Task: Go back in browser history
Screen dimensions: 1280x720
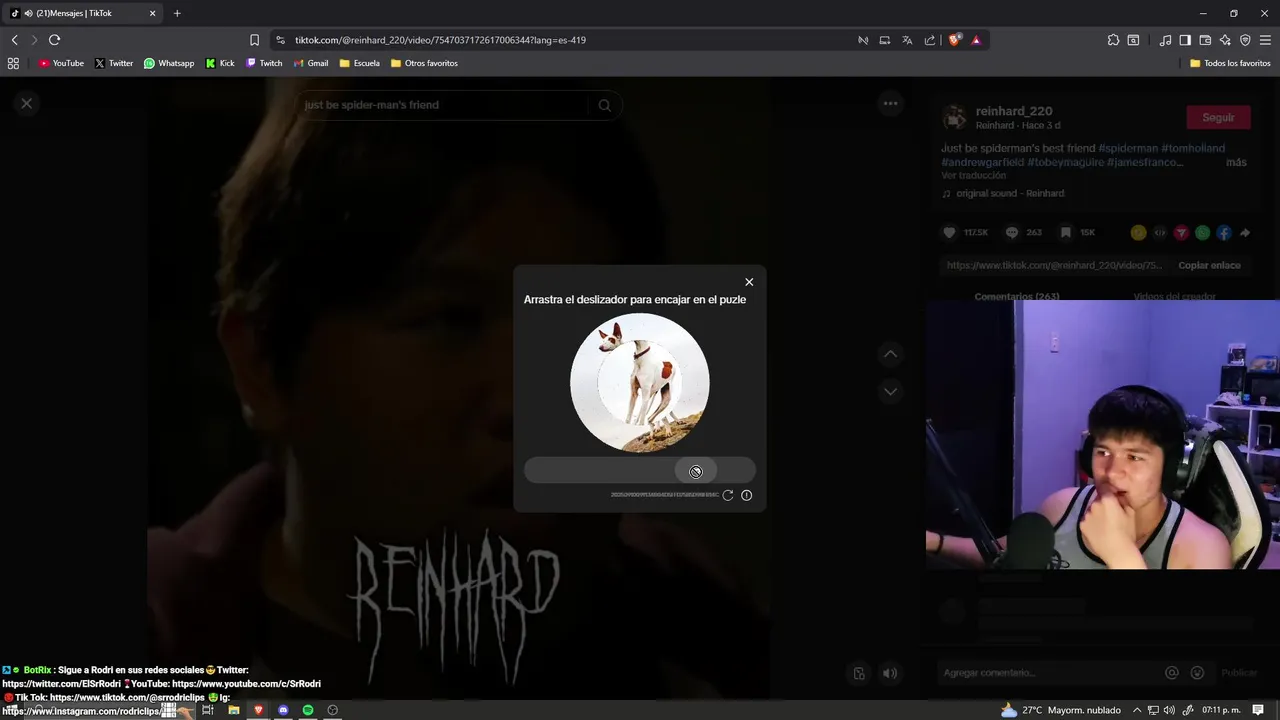Action: 14,40
